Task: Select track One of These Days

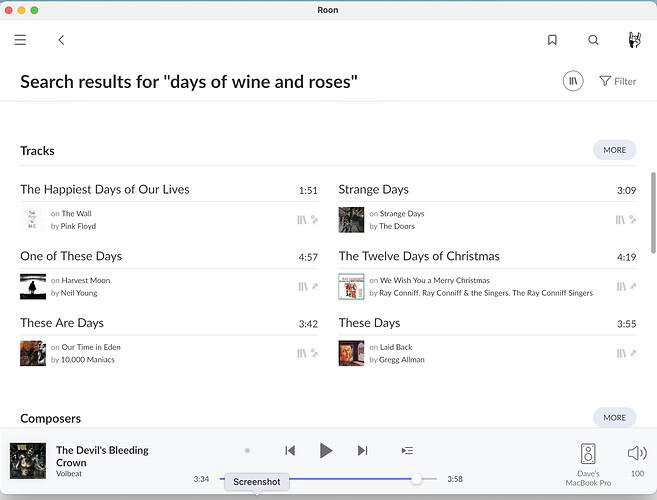Action: tap(71, 256)
